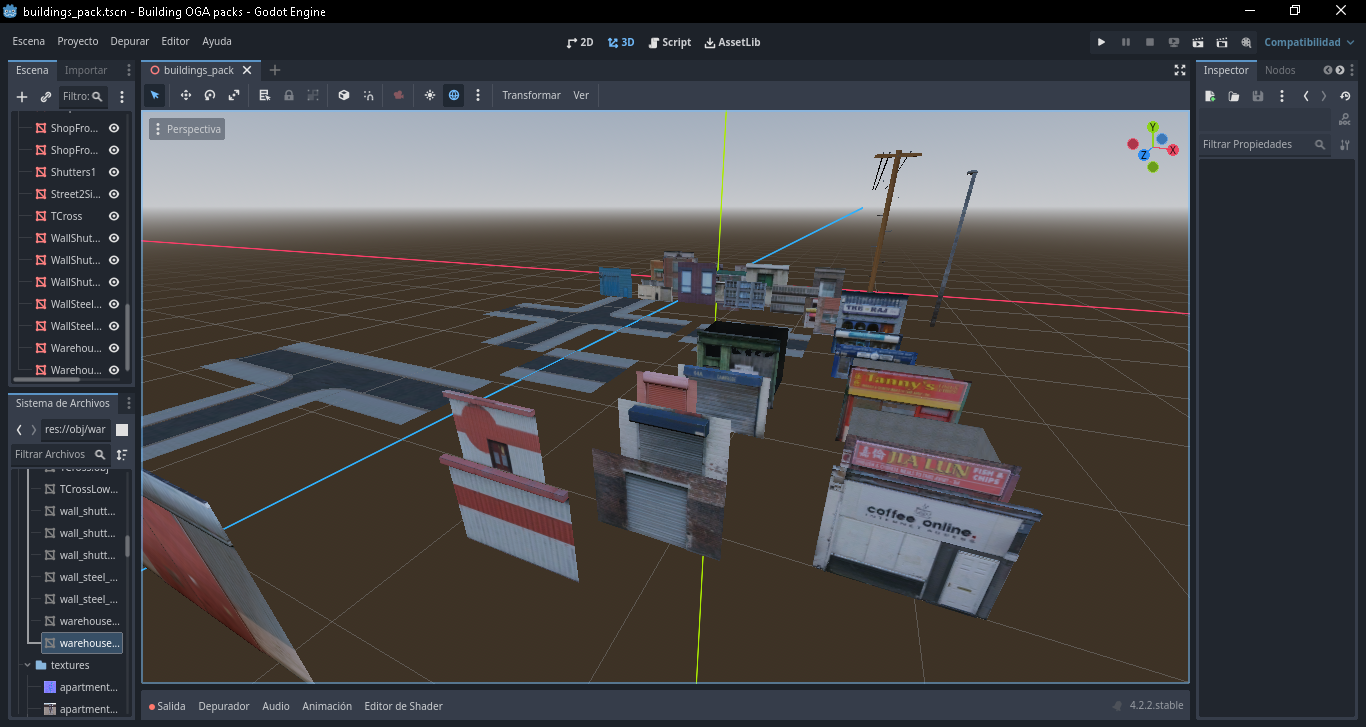The image size is (1366, 727).
Task: Run the current scene clapperboard icon
Action: click(x=1198, y=42)
